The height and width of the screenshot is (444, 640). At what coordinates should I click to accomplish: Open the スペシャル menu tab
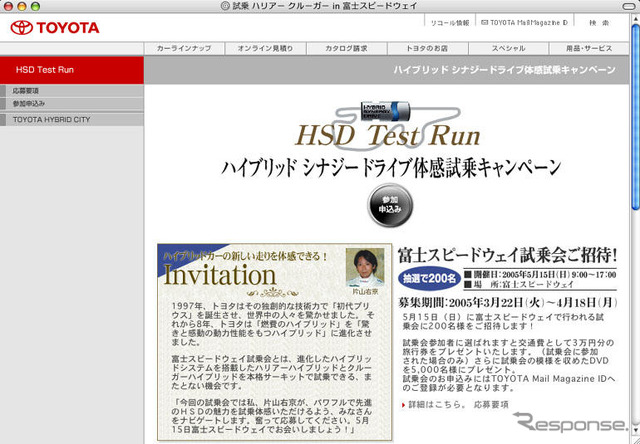coord(509,48)
